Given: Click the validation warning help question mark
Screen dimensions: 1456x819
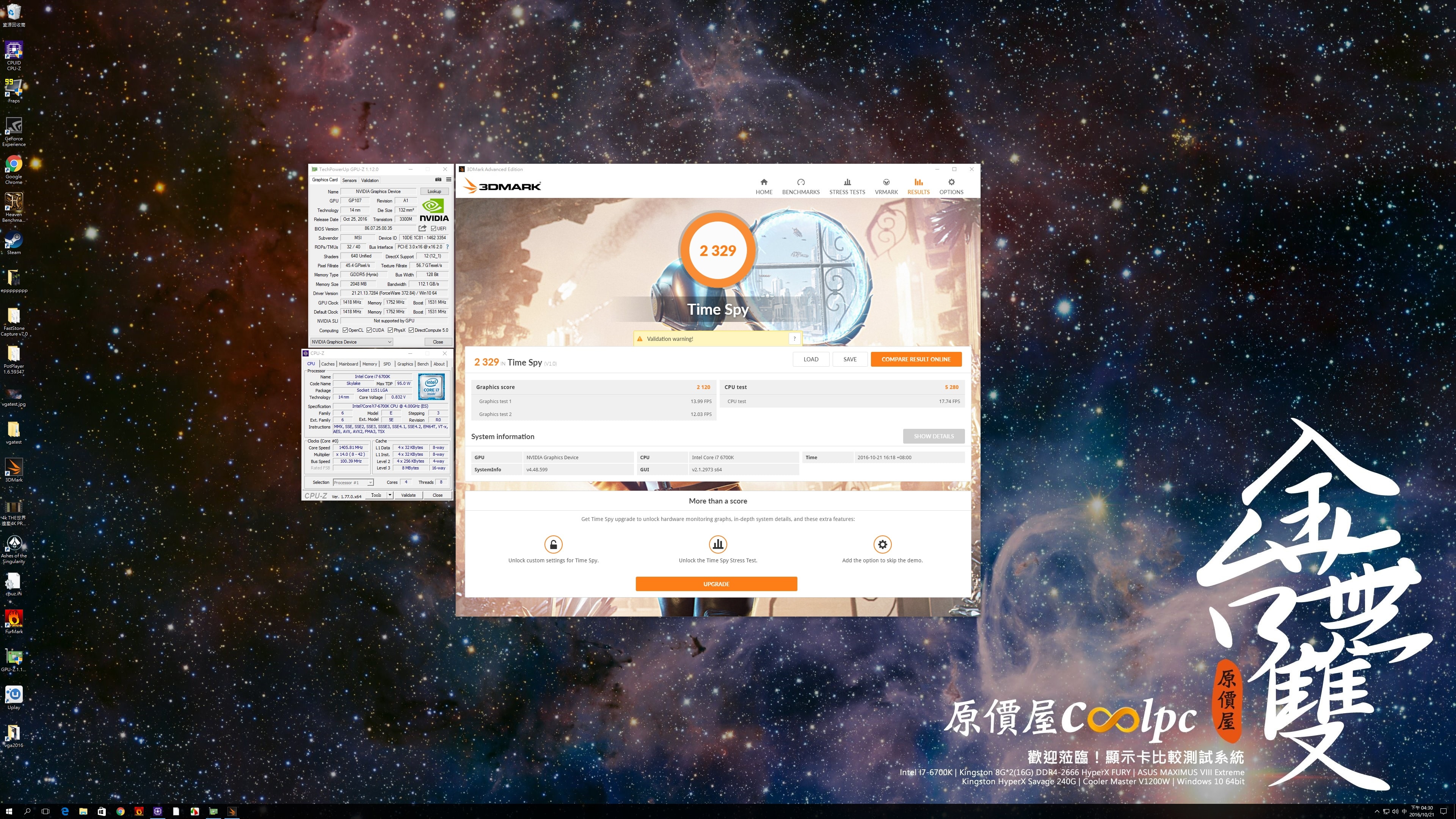Looking at the screenshot, I should (x=794, y=339).
